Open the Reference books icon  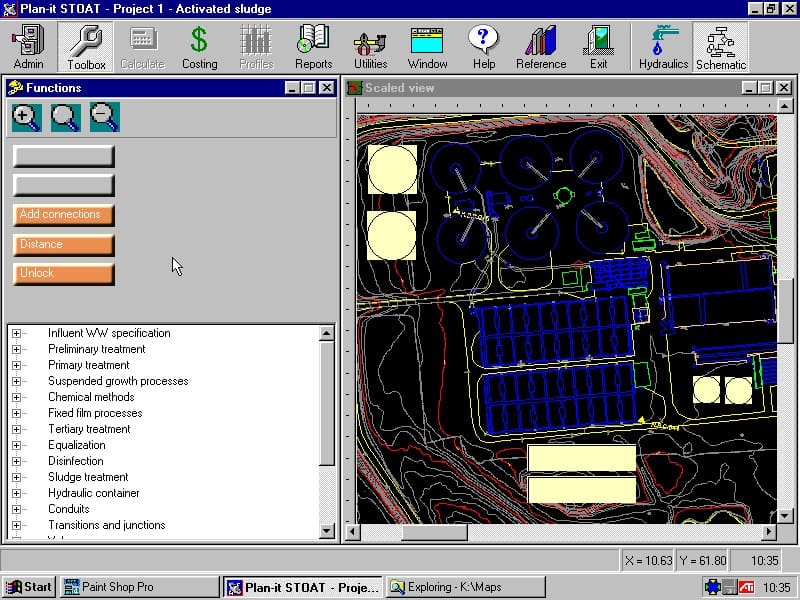point(541,47)
